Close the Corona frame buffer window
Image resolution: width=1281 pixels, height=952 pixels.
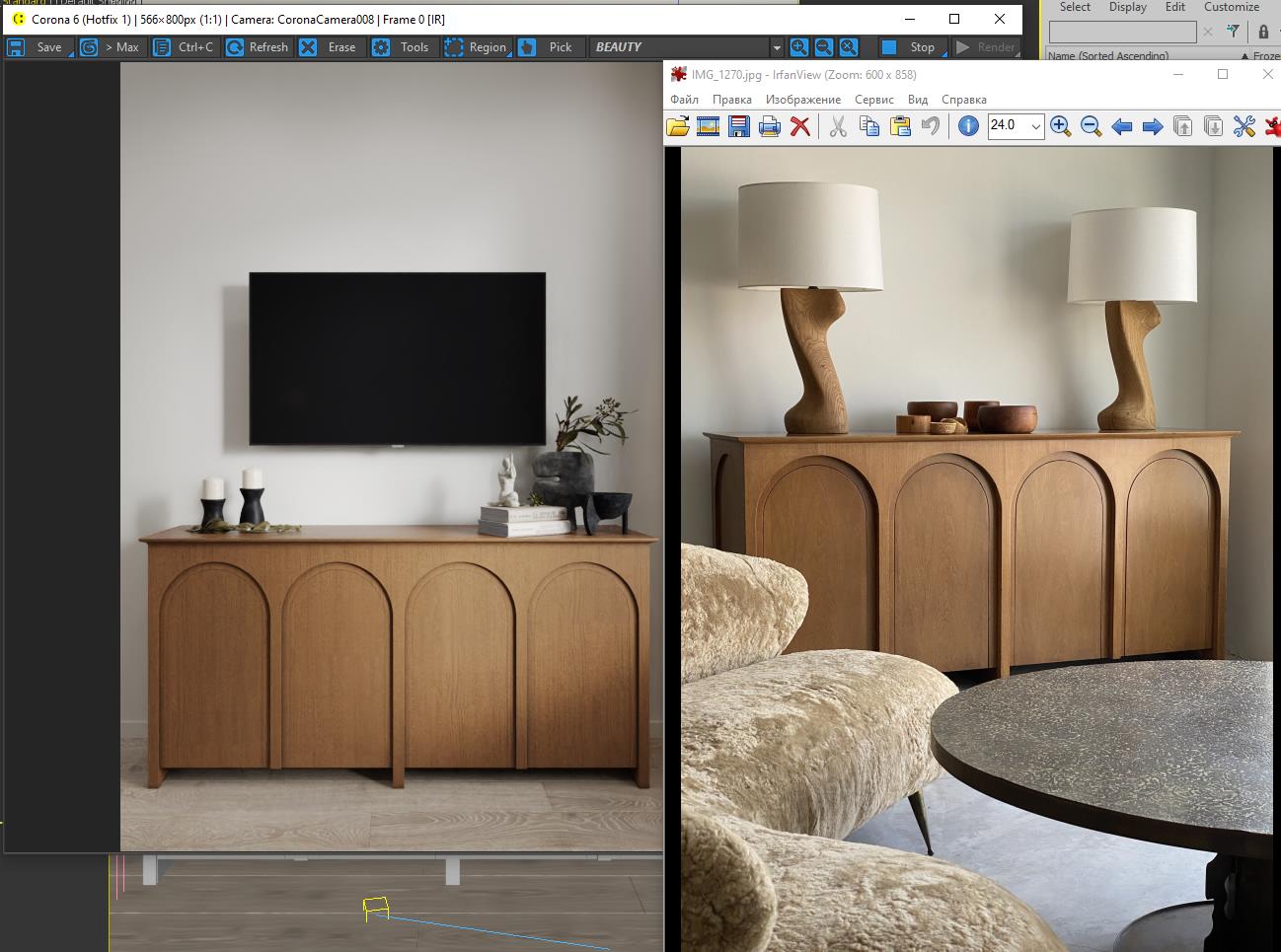point(1000,19)
